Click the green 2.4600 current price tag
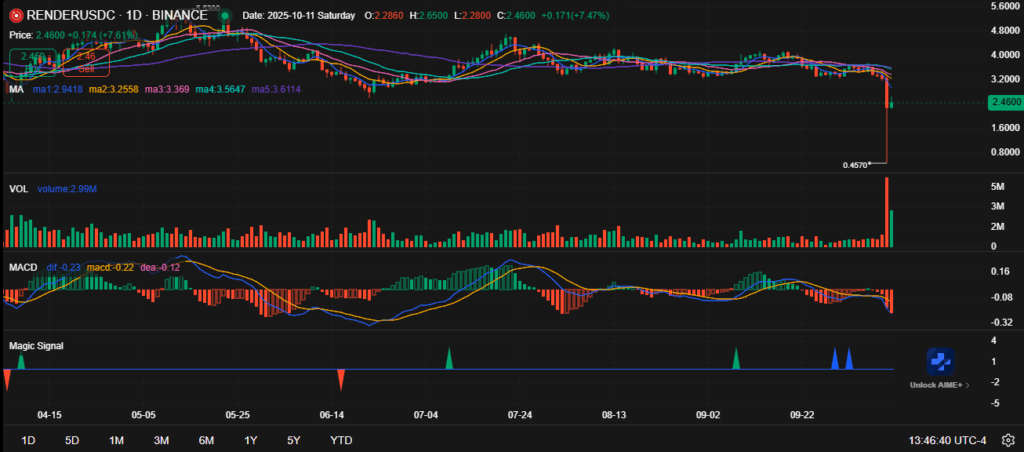 click(1003, 102)
